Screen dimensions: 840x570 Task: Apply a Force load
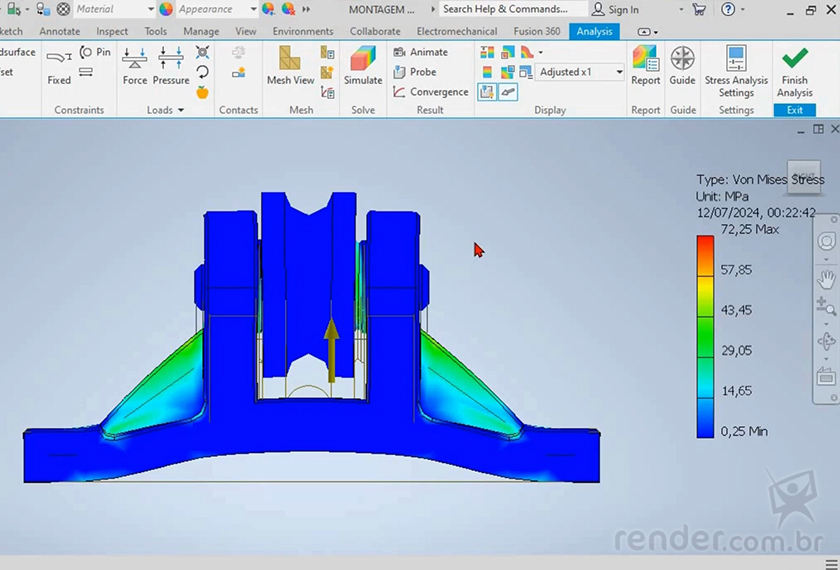[x=135, y=66]
